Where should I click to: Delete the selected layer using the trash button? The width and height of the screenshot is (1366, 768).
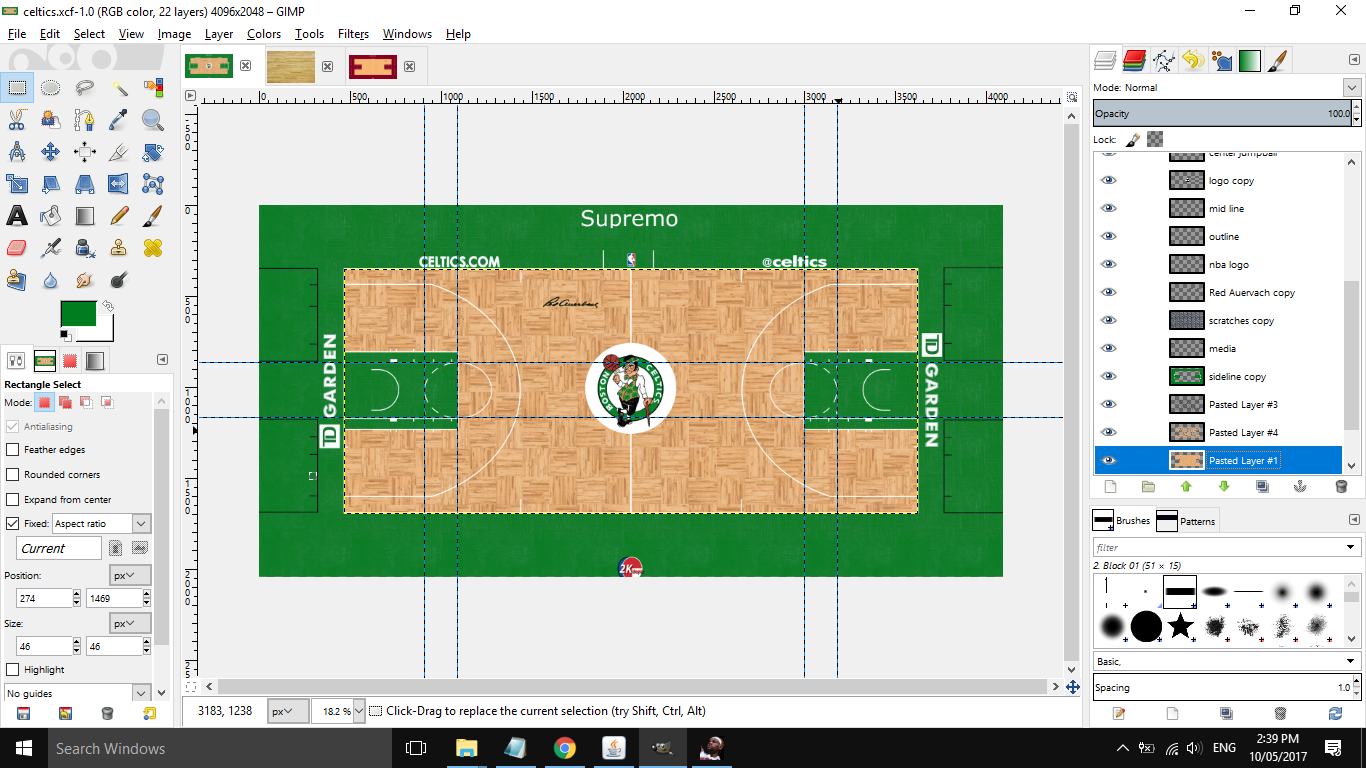[x=1340, y=486]
